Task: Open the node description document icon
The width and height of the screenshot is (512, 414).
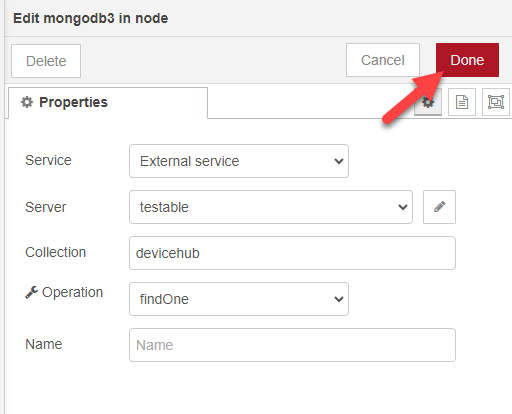Action: coord(462,102)
